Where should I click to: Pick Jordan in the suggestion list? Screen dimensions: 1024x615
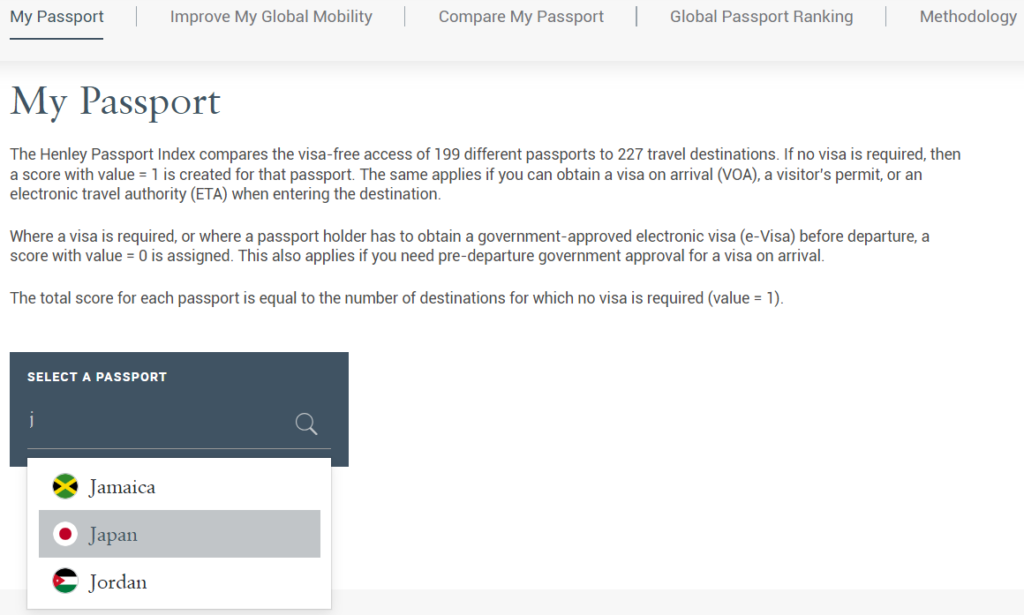coord(179,581)
